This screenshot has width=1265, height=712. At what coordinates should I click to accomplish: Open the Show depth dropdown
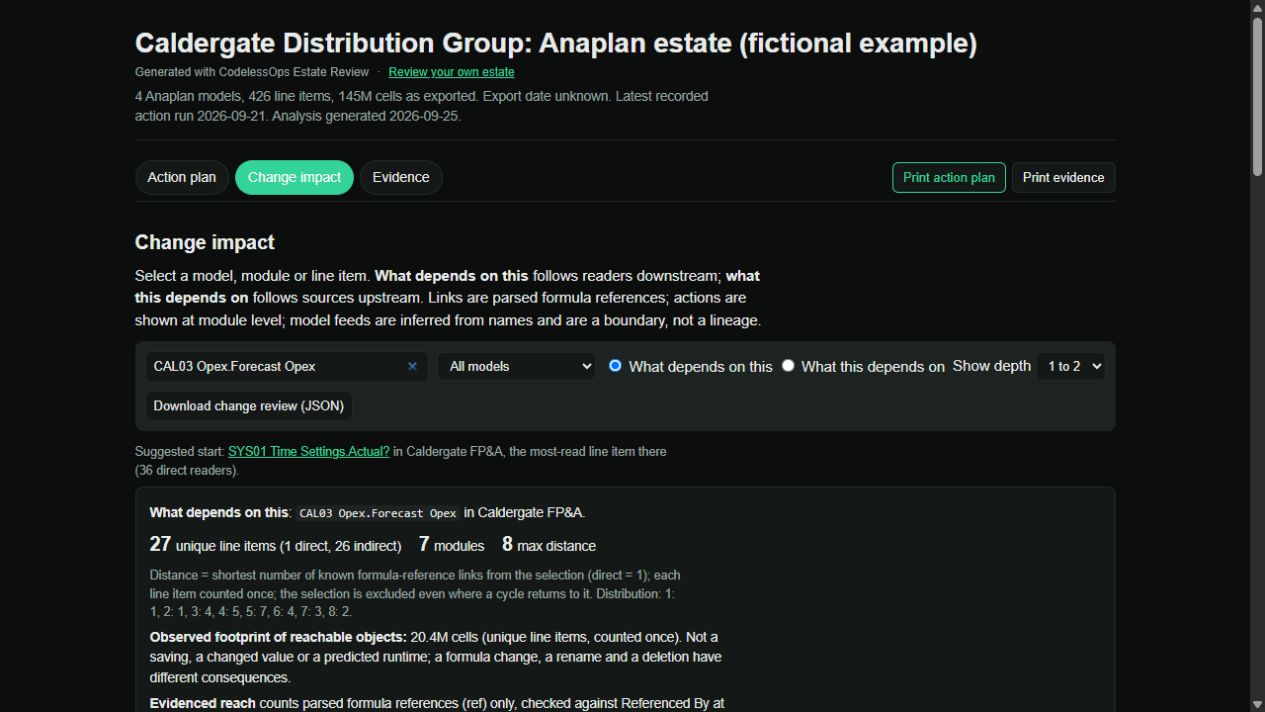click(x=1070, y=366)
